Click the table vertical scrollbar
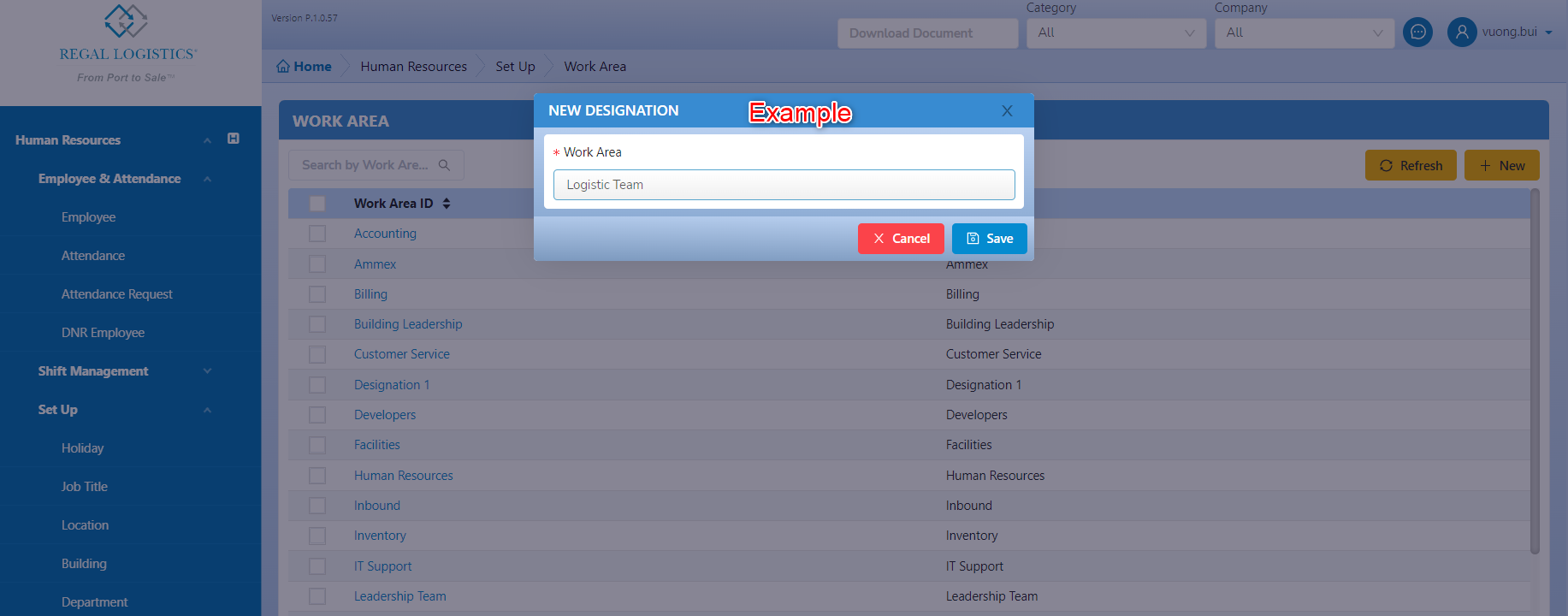The width and height of the screenshot is (1568, 616). [1535, 372]
